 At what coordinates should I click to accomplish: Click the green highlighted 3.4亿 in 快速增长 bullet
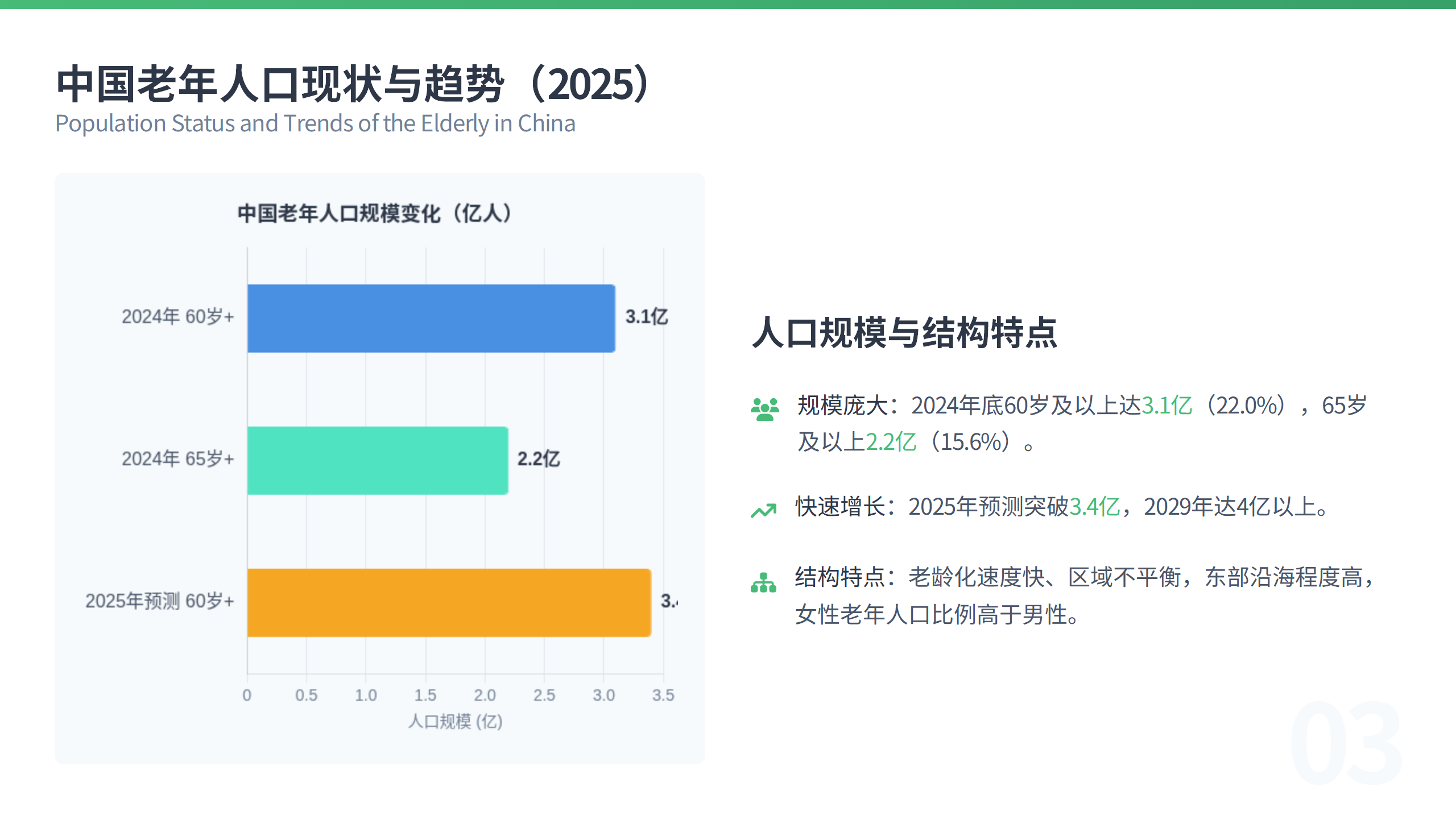[x=1094, y=507]
